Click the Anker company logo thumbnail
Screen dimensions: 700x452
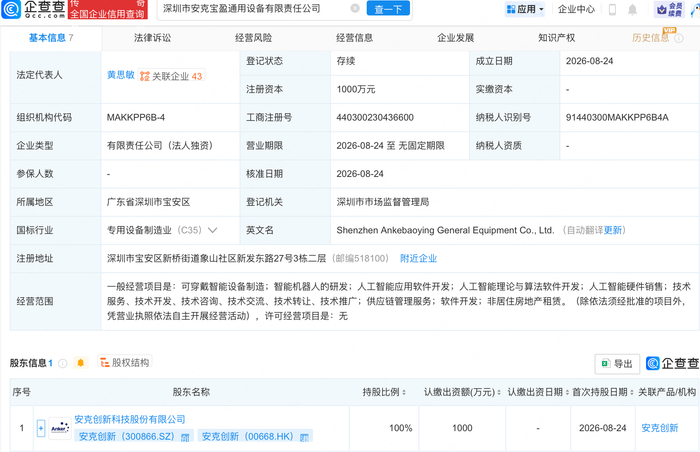coord(60,428)
